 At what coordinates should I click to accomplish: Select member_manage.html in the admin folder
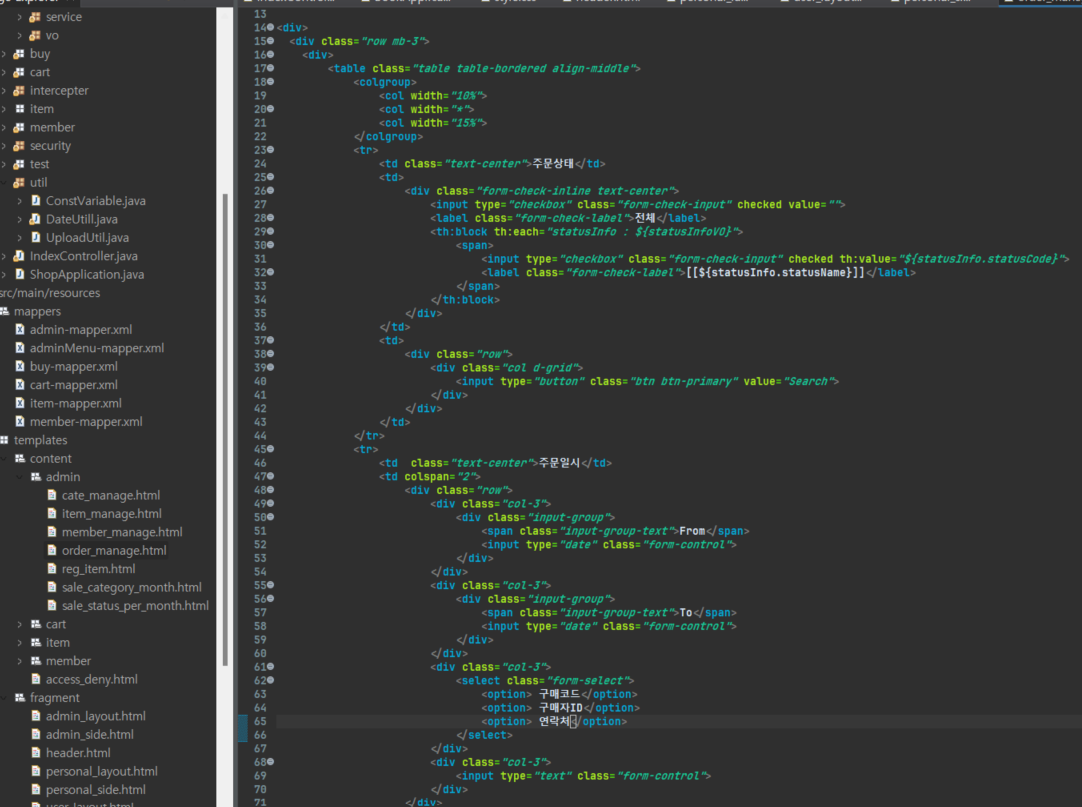point(122,532)
